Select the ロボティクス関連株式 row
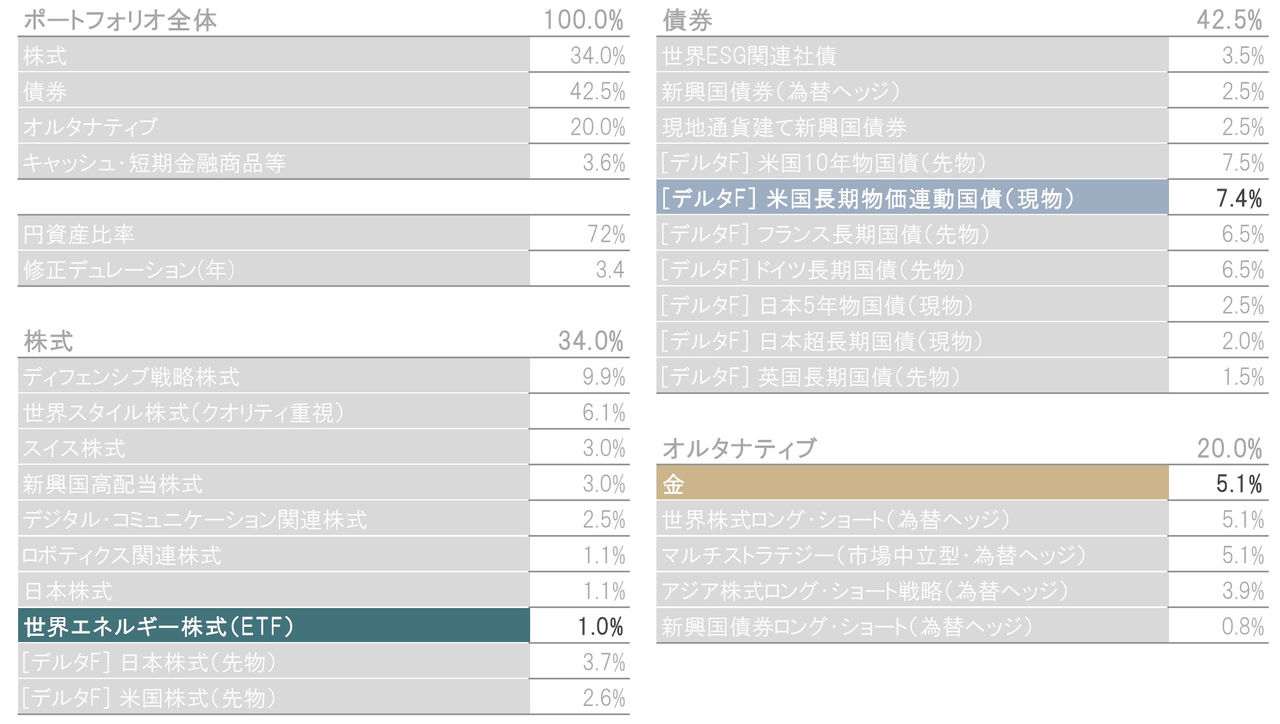This screenshot has width=1280, height=724. (324, 555)
